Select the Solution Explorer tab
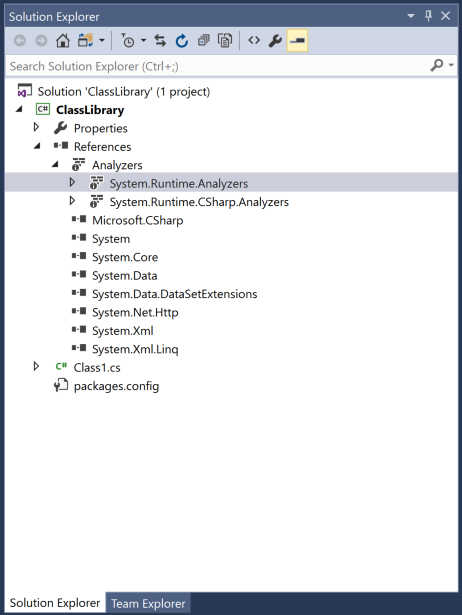 coord(55,603)
